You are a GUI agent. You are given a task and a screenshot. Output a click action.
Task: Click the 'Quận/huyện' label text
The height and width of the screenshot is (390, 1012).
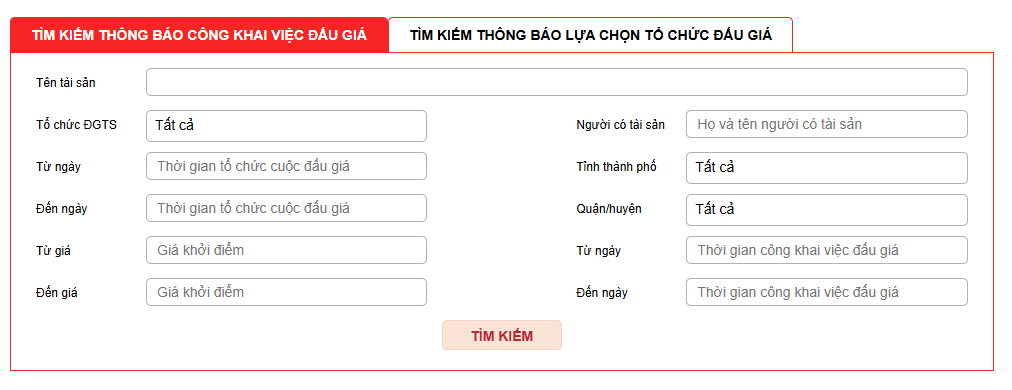[609, 209]
